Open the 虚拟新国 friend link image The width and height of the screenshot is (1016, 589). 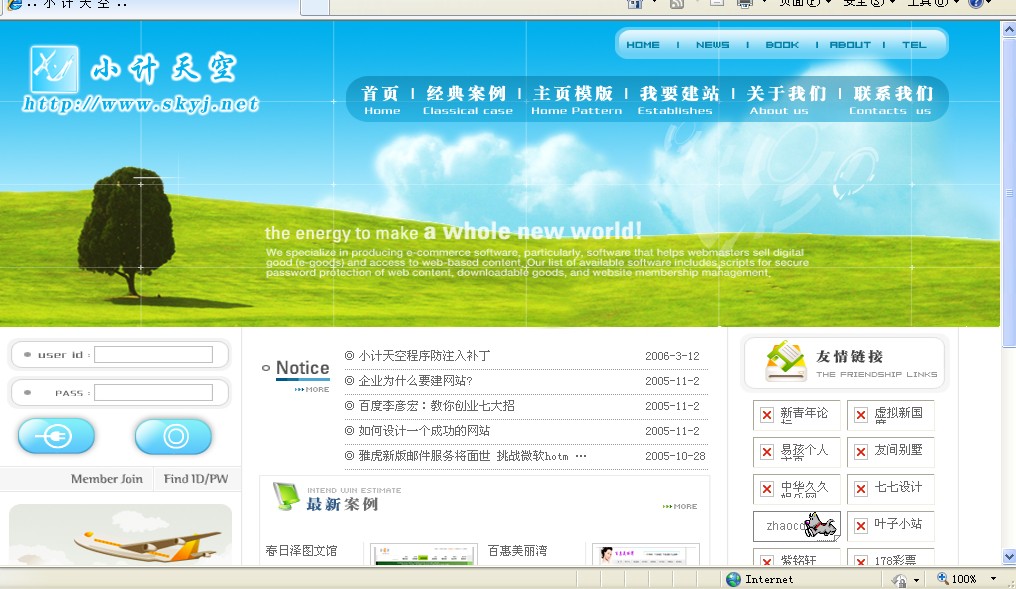tap(891, 415)
